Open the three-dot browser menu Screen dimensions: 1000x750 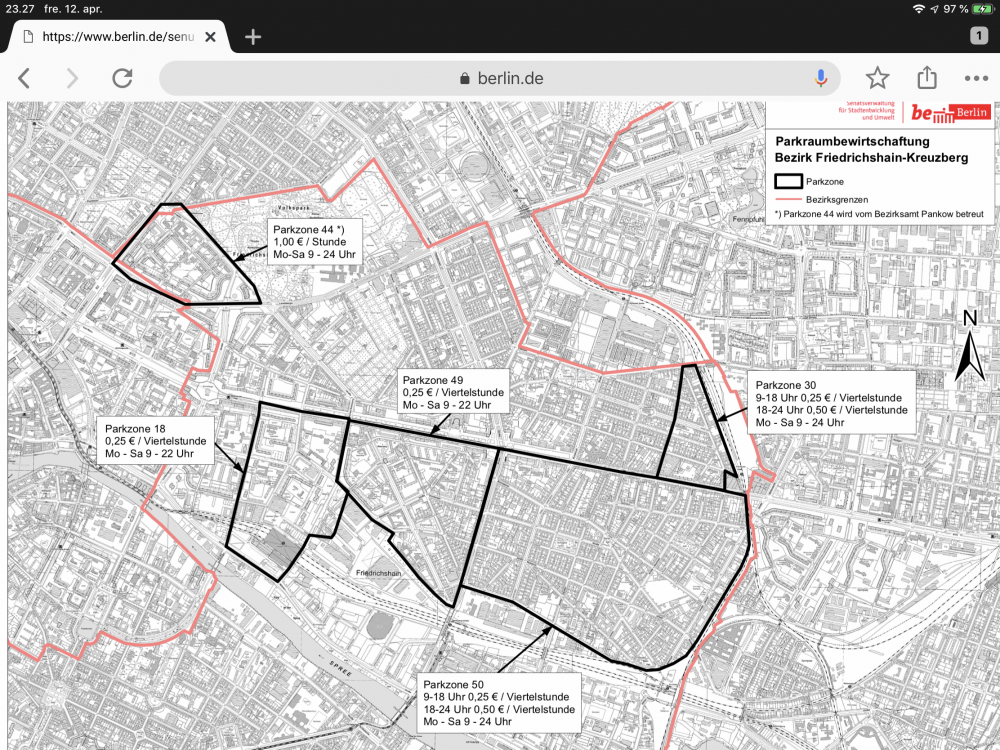(976, 78)
